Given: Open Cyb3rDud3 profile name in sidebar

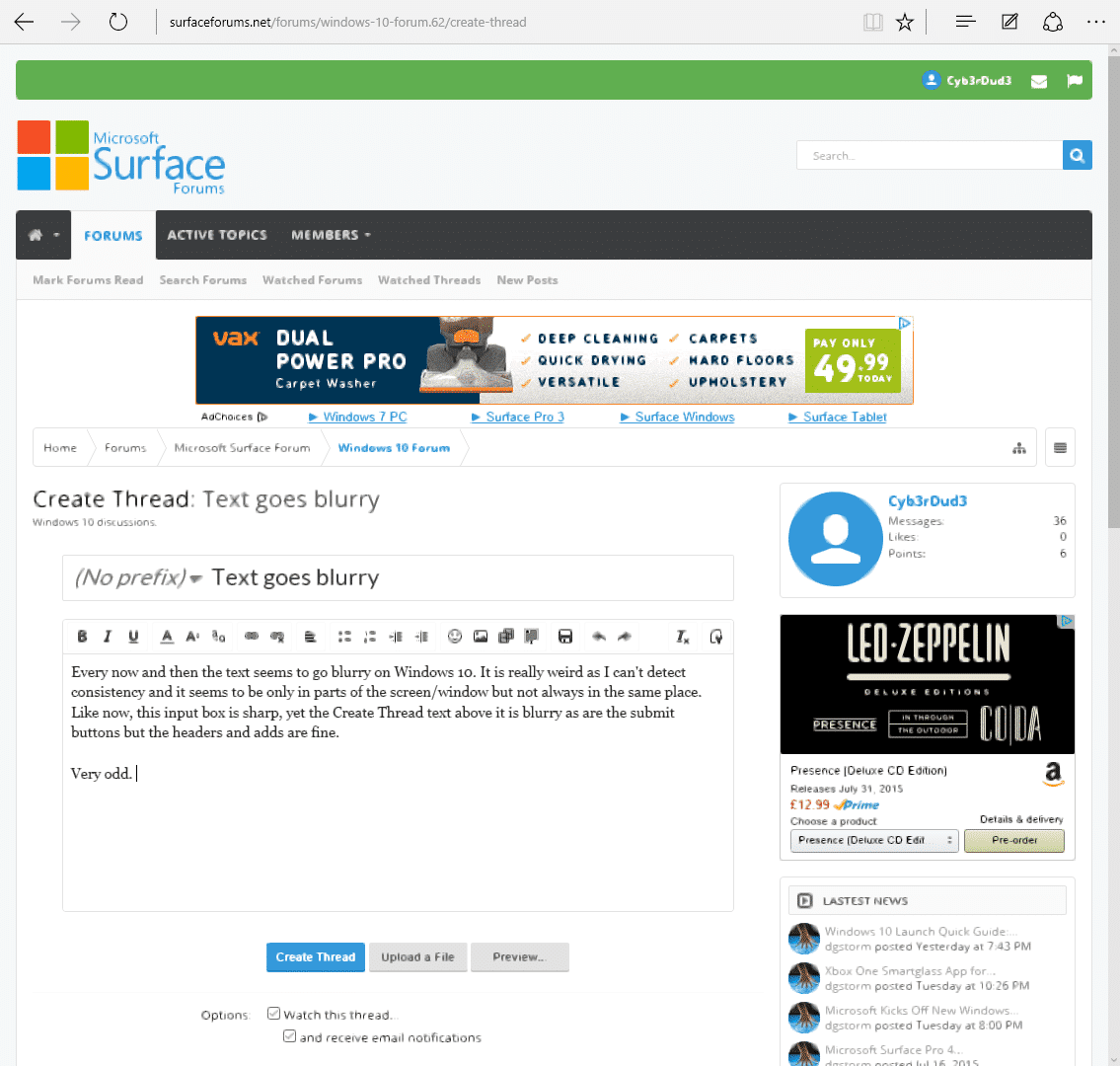Looking at the screenshot, I should 928,500.
